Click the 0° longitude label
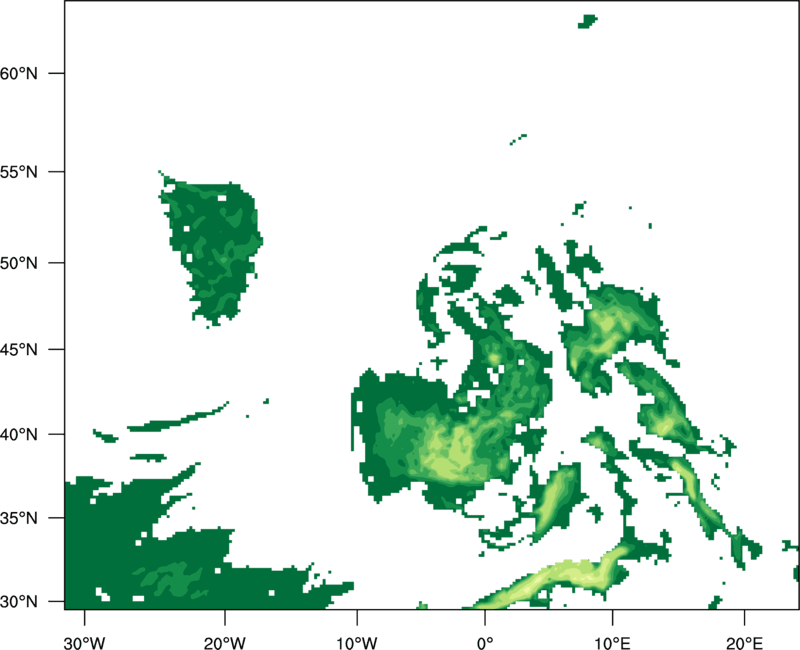This screenshot has width=800, height=650. [x=485, y=643]
